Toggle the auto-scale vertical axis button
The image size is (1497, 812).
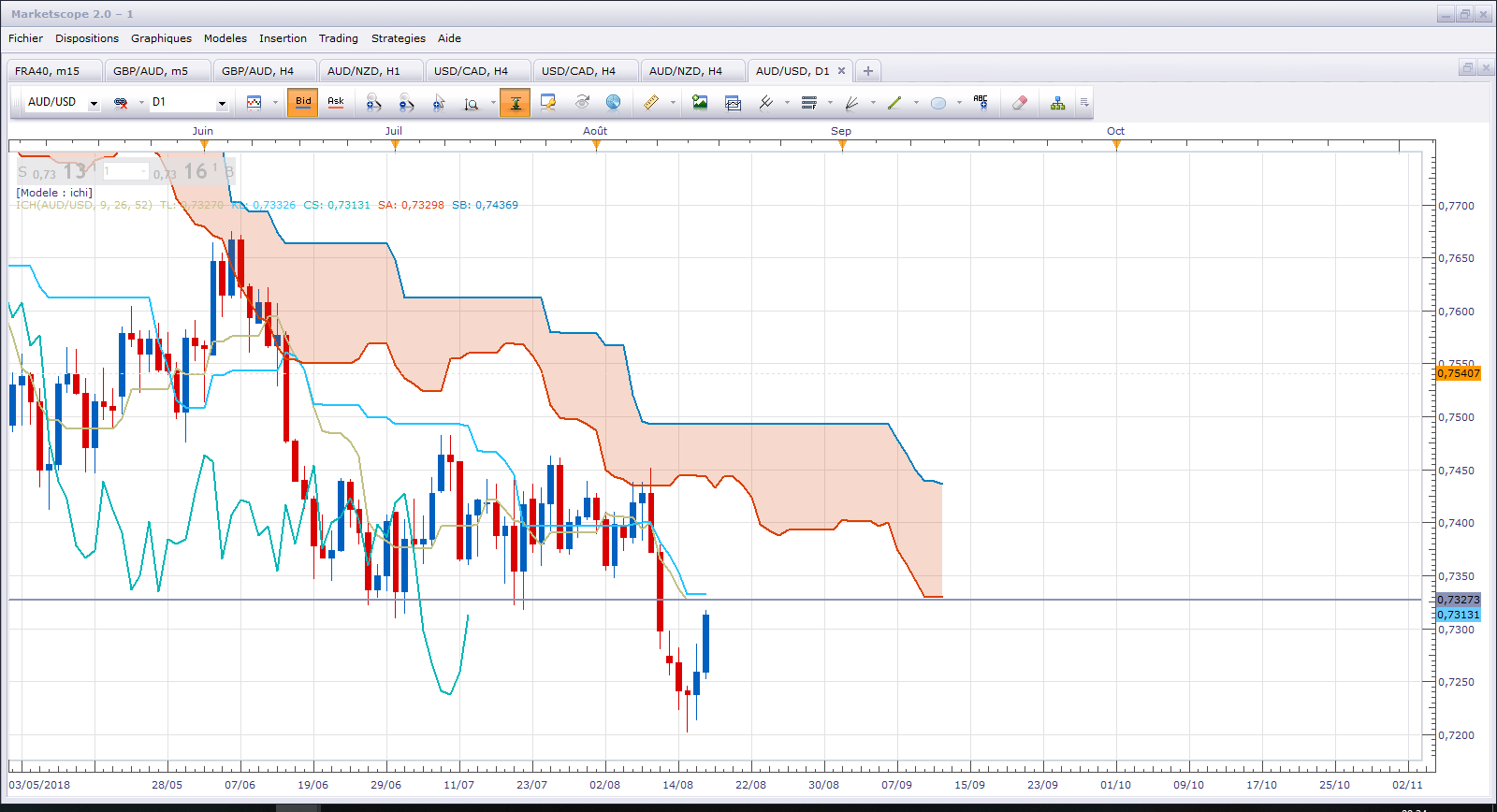click(516, 103)
